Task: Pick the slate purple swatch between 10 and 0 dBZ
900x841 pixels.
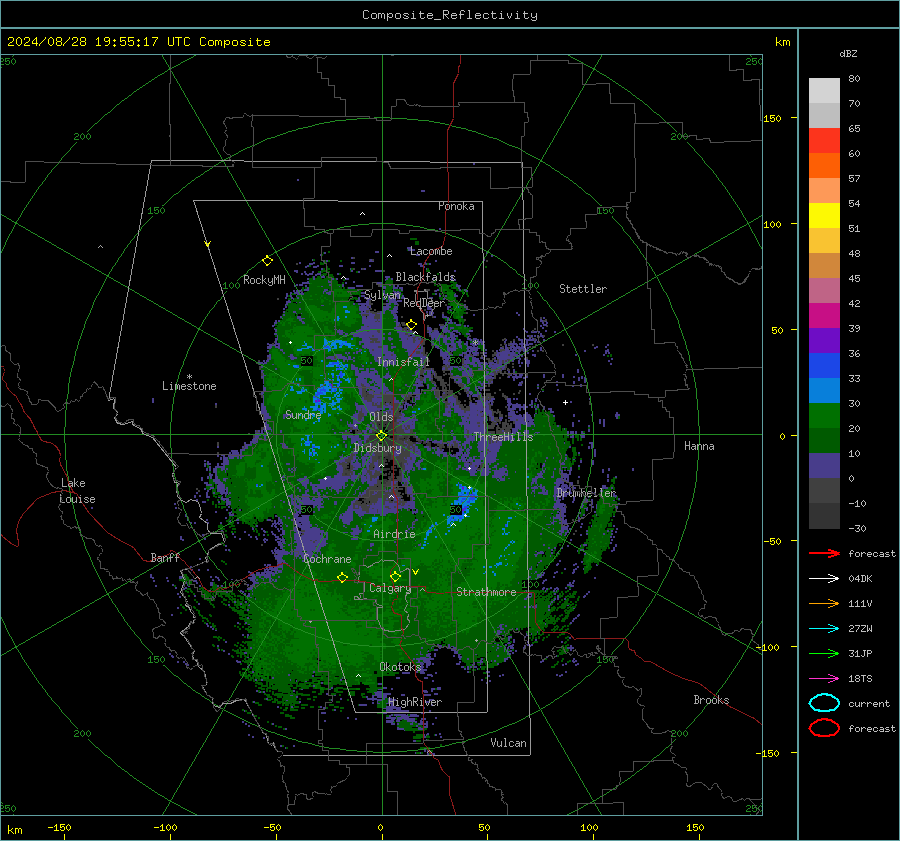Action: click(824, 465)
